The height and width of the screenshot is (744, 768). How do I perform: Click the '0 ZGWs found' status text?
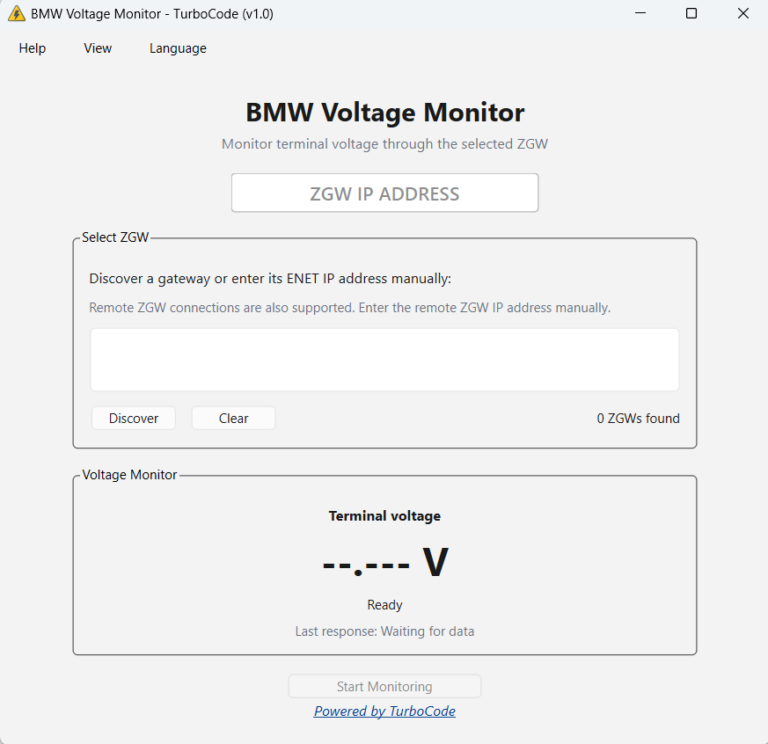coord(638,418)
